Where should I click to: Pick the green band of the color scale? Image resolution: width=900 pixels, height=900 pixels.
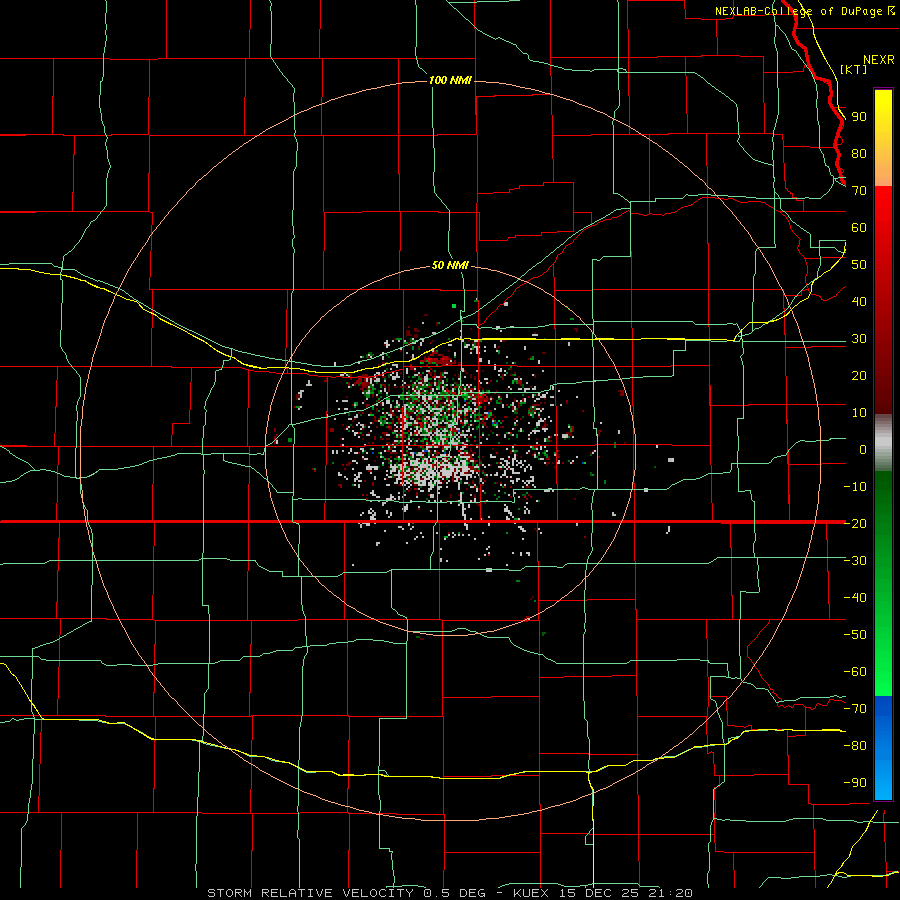point(883,583)
